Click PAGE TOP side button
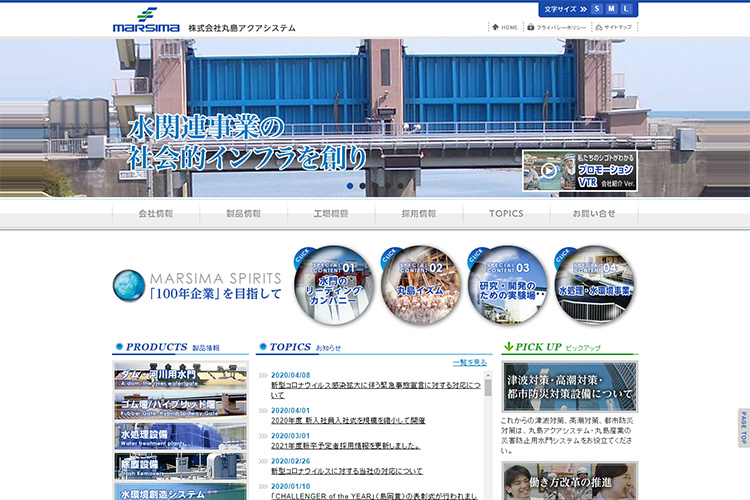 coord(744,428)
